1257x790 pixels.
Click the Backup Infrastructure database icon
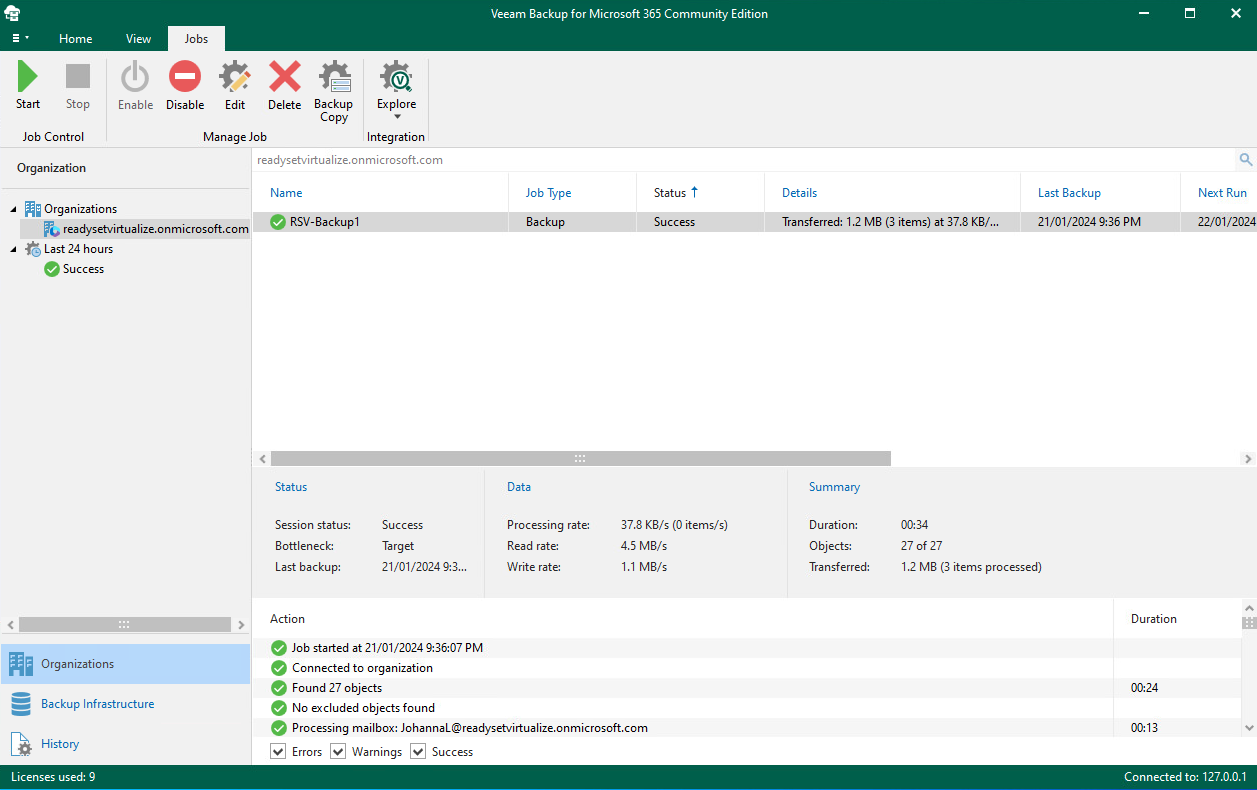coord(21,704)
